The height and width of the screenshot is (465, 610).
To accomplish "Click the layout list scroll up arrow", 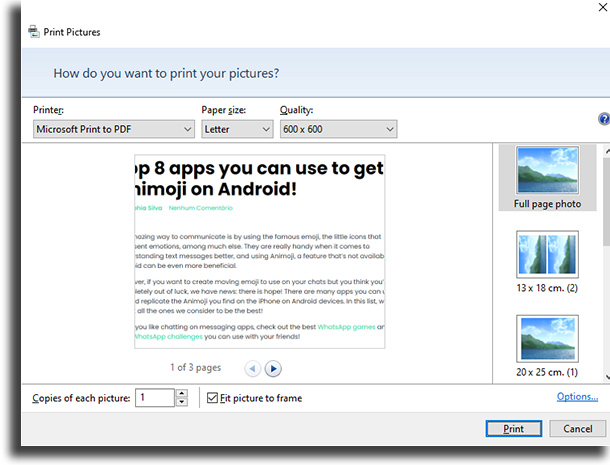I will 607,151.
